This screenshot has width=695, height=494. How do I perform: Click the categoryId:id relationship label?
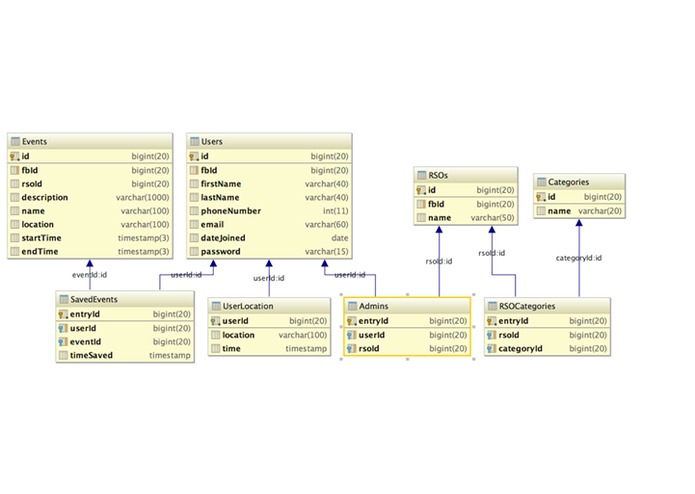pos(578,258)
